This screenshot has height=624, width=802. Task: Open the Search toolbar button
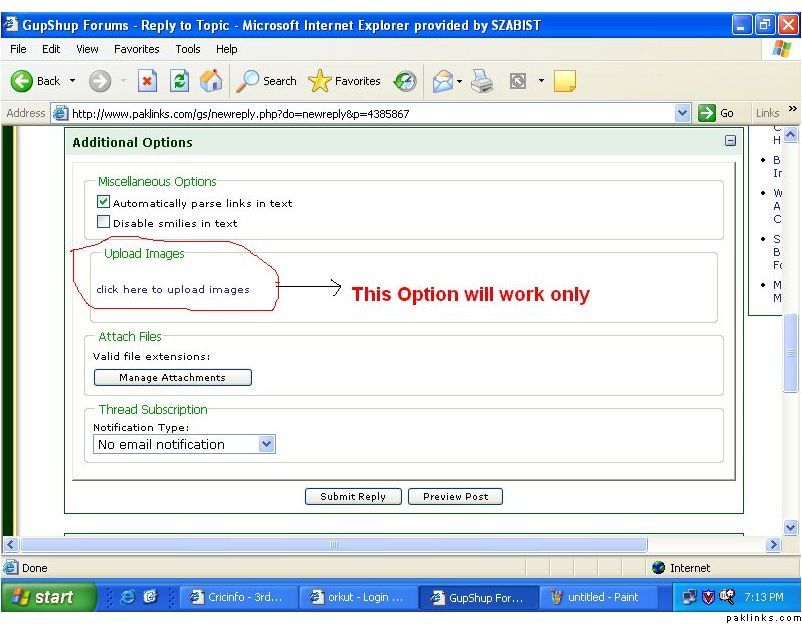tap(266, 81)
